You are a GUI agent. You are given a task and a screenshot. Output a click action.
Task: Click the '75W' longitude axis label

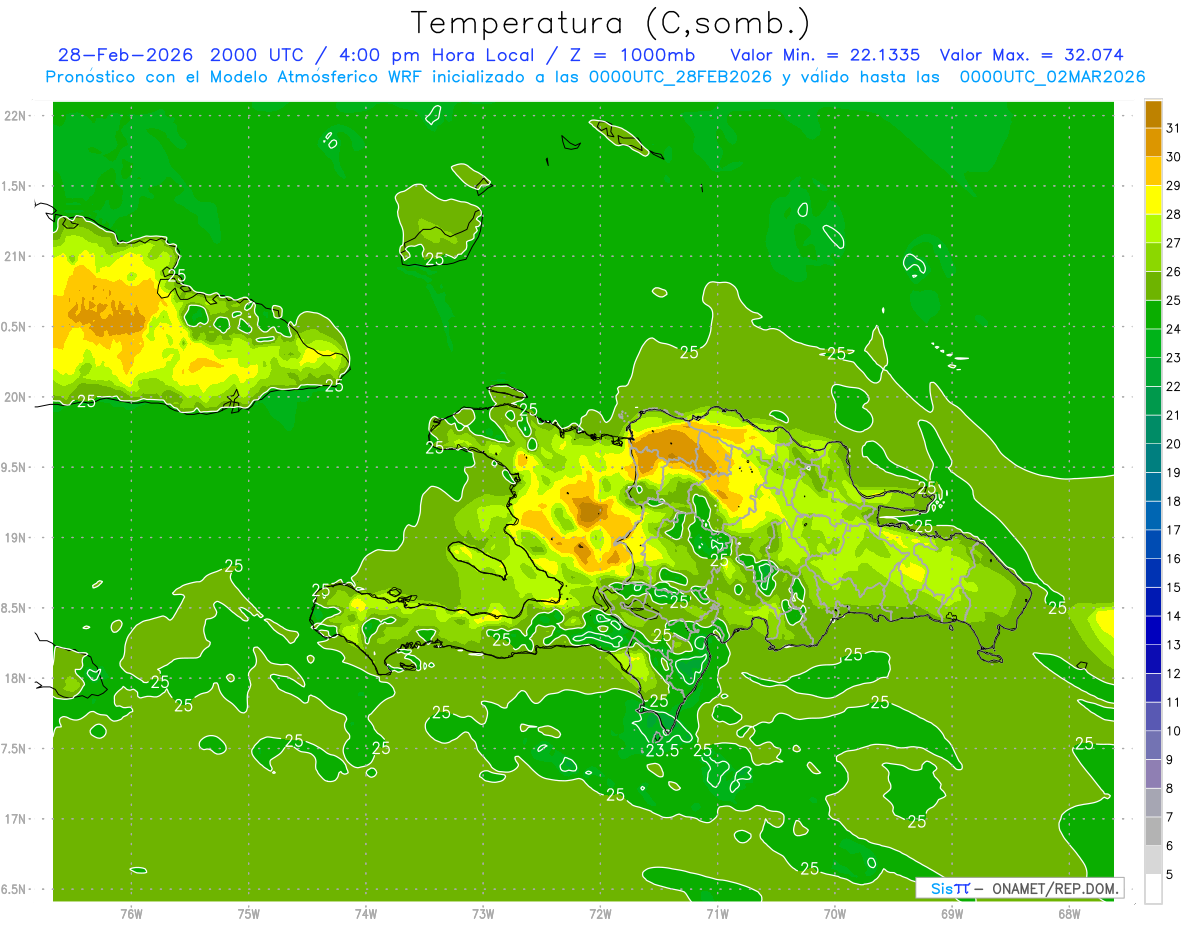tap(249, 913)
